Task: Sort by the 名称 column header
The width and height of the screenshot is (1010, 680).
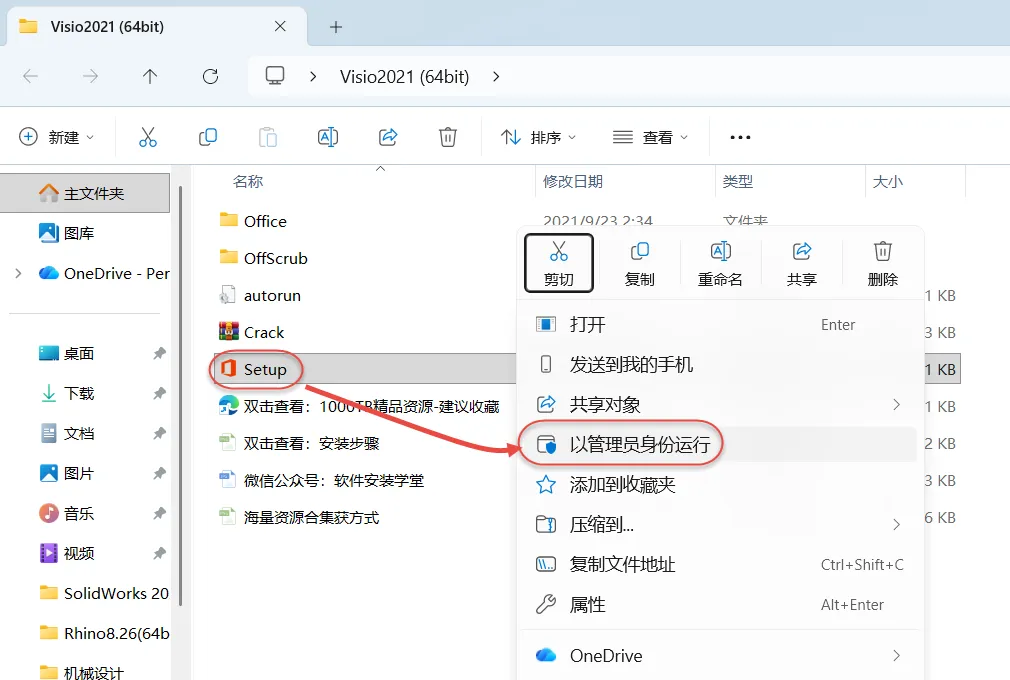Action: (x=248, y=182)
